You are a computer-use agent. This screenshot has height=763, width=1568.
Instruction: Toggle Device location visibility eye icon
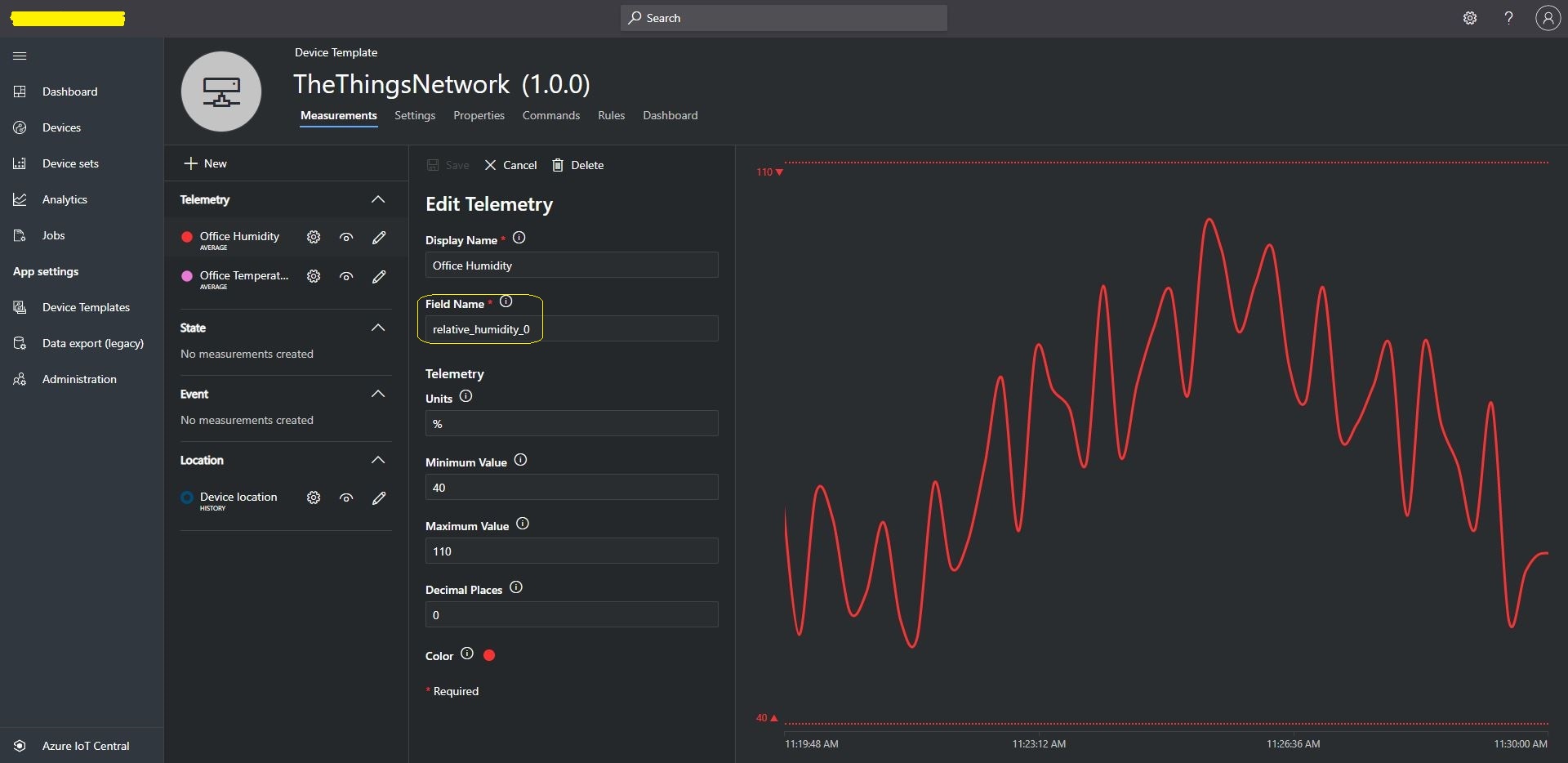pos(346,498)
